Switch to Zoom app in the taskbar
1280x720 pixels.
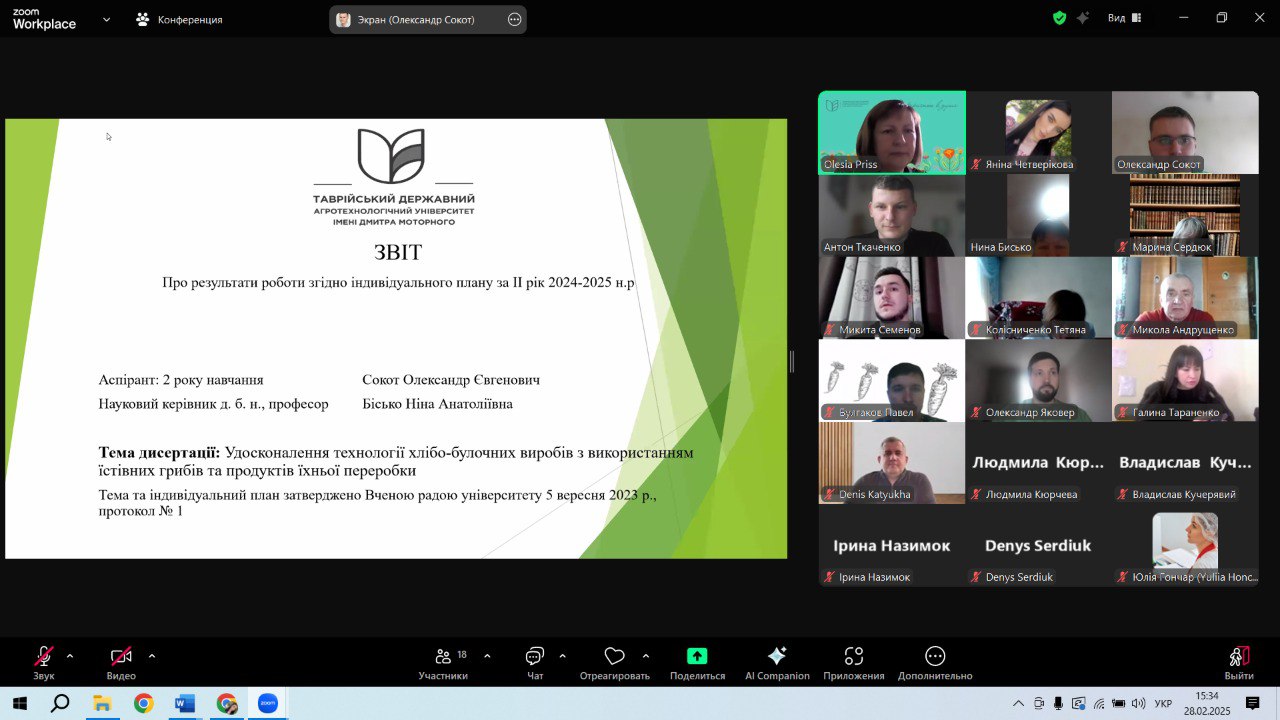pyautogui.click(x=268, y=704)
